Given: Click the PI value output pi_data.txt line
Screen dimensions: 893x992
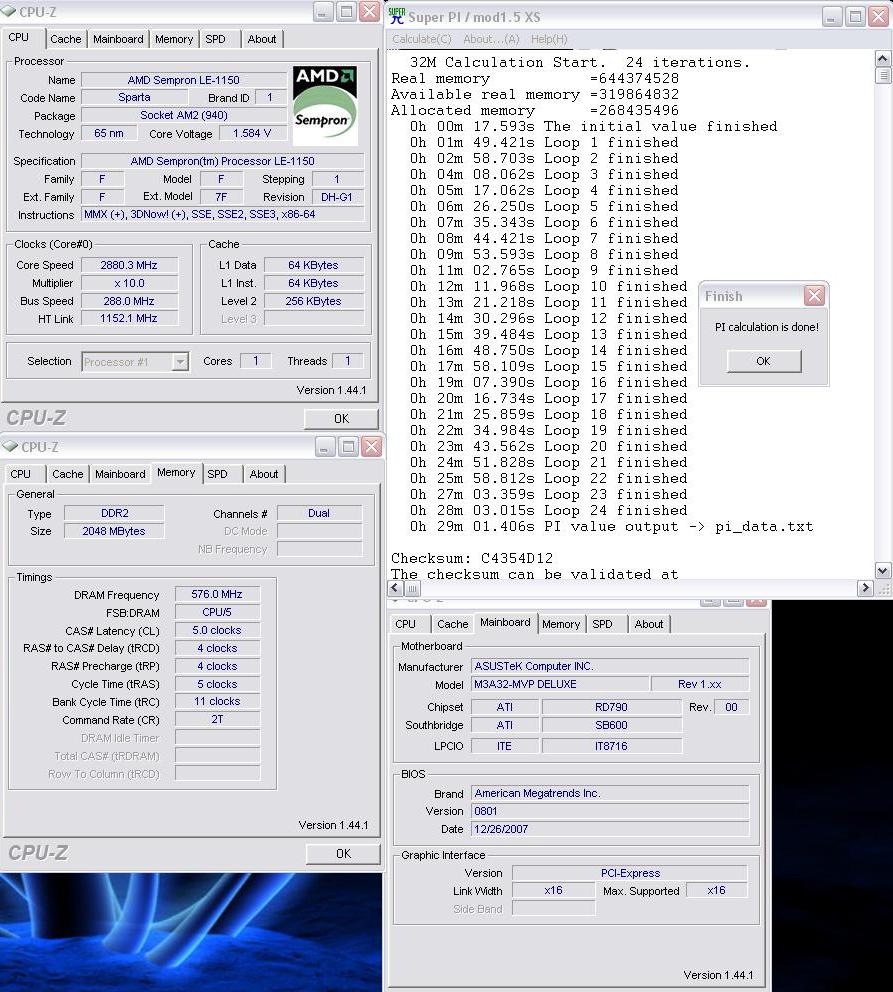Looking at the screenshot, I should (x=612, y=526).
